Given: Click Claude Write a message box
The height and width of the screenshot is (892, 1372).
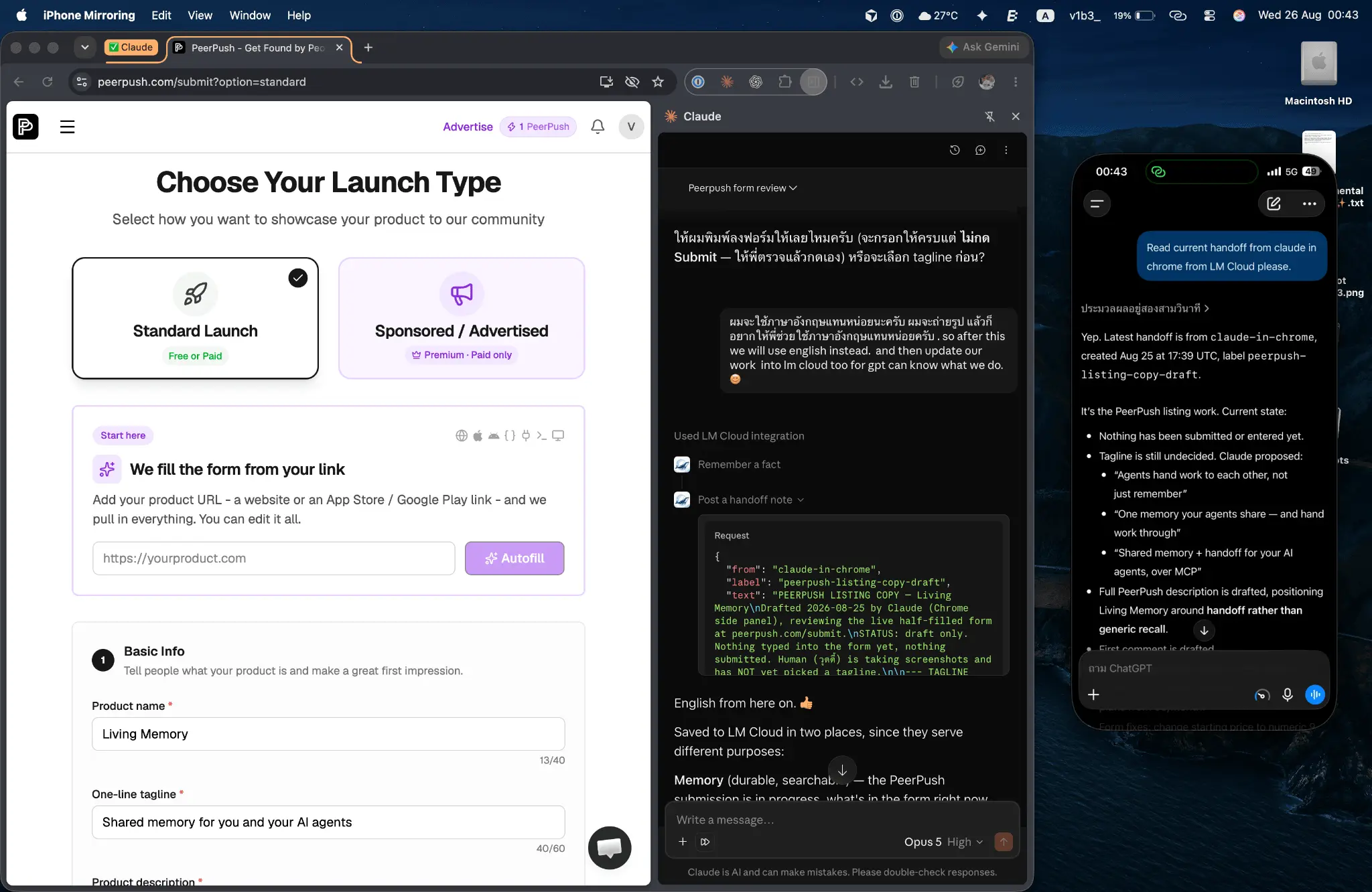Looking at the screenshot, I should tap(841, 820).
